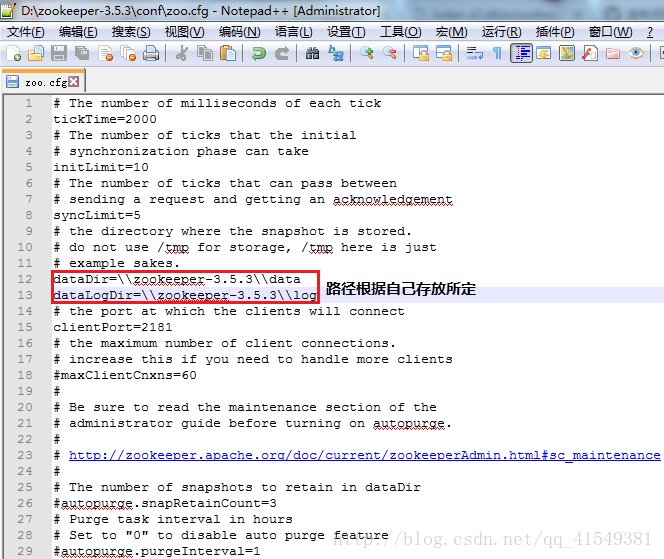Open the 设置(T) menu

tap(346, 32)
